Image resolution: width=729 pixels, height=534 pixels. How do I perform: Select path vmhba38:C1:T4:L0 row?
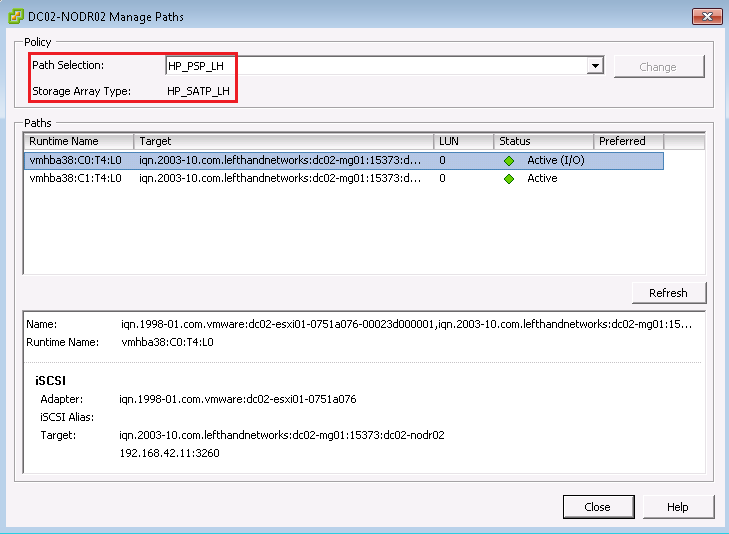76,179
